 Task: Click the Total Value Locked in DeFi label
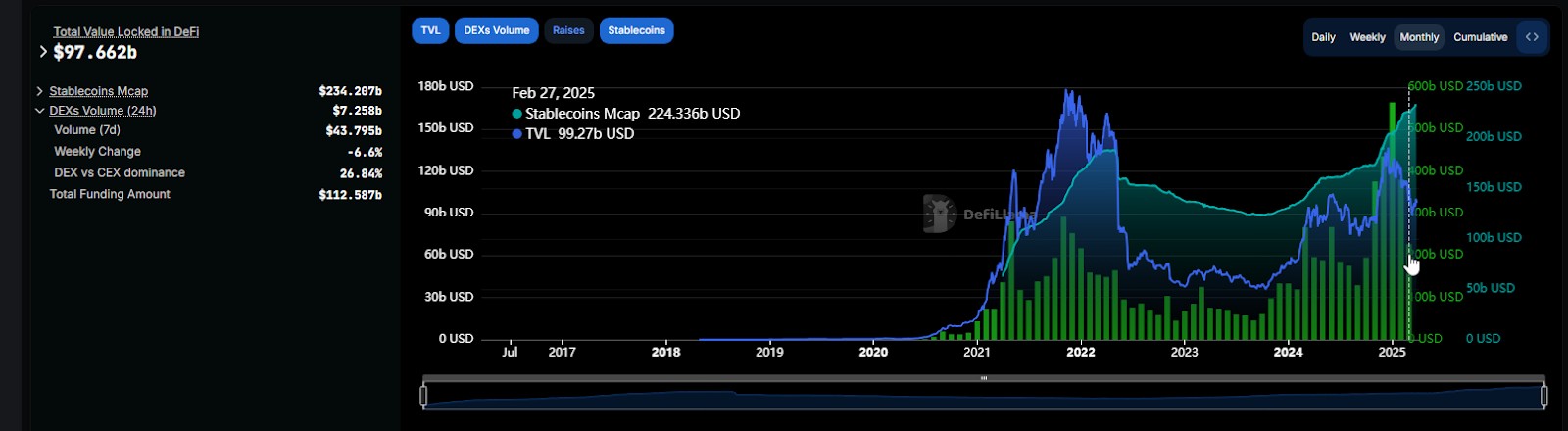click(126, 31)
